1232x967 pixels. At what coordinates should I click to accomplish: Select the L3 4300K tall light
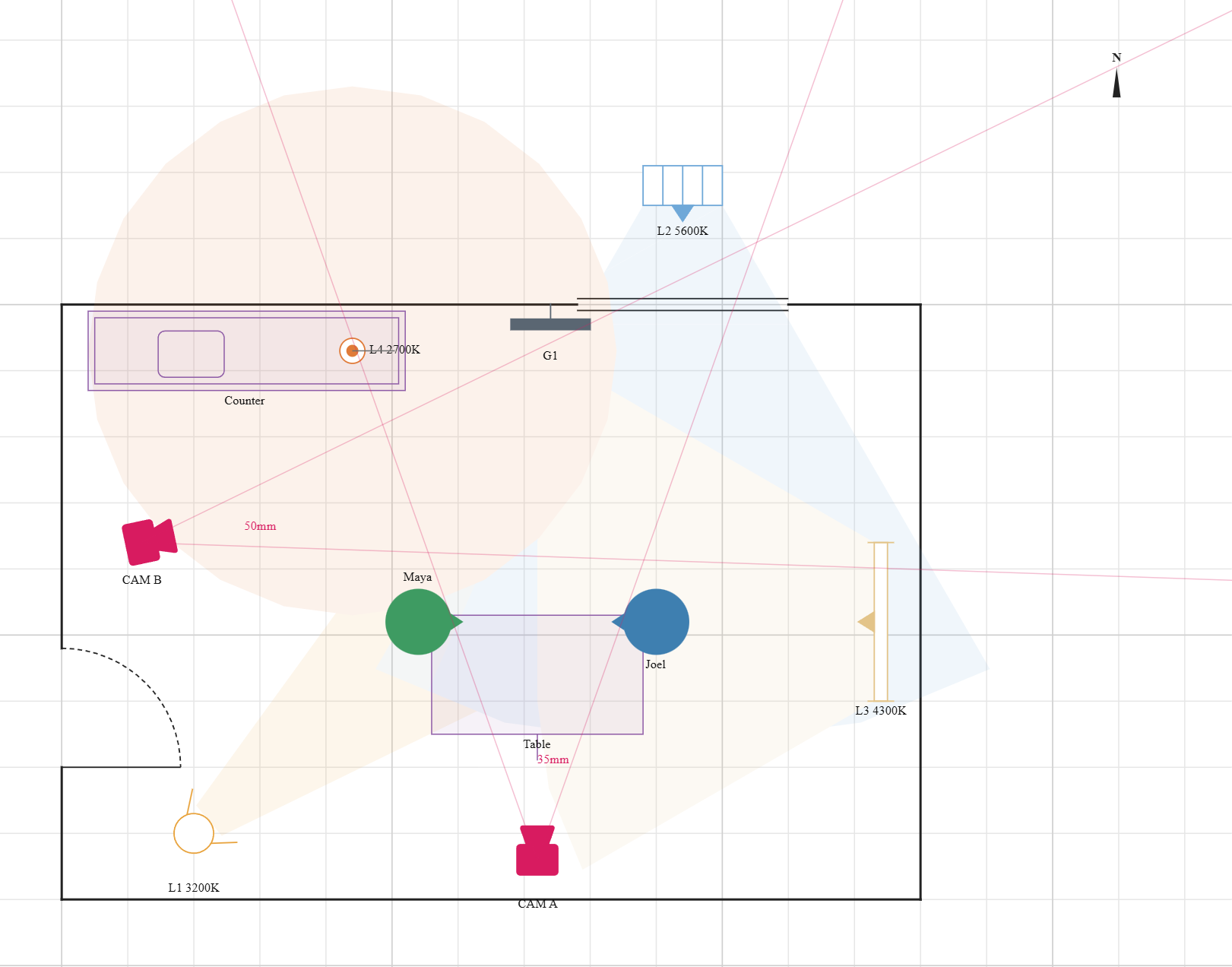[x=880, y=622]
